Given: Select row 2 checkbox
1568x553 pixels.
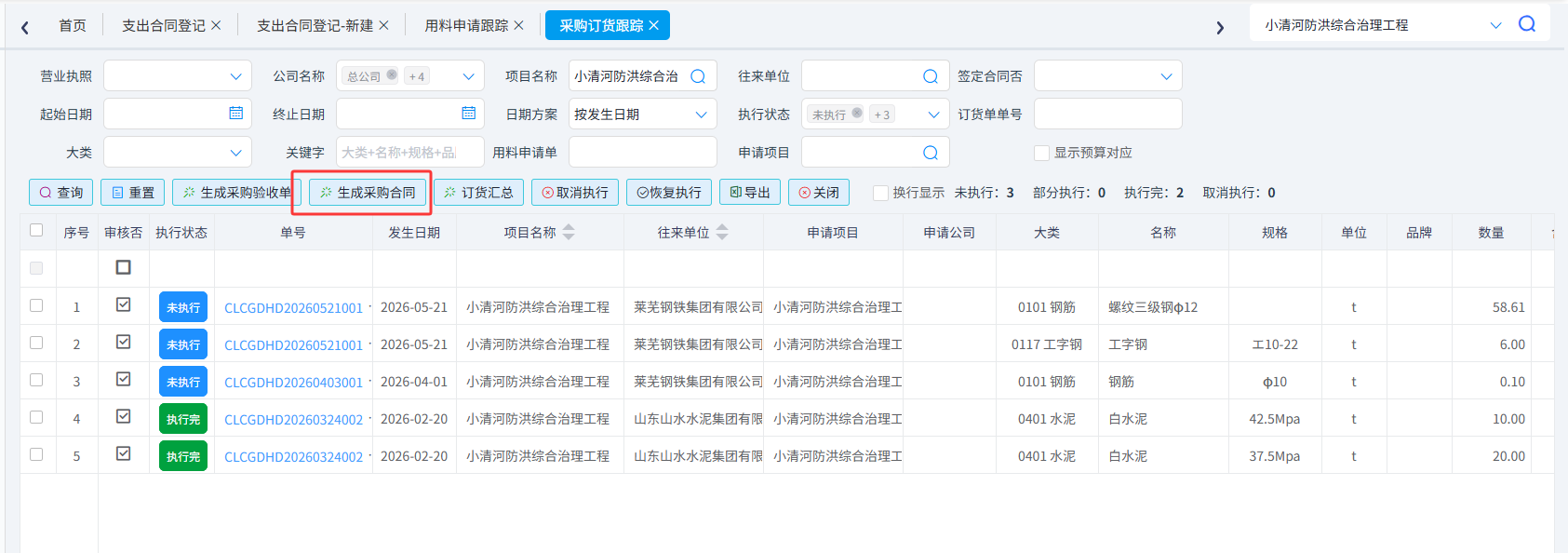Looking at the screenshot, I should (36, 343).
